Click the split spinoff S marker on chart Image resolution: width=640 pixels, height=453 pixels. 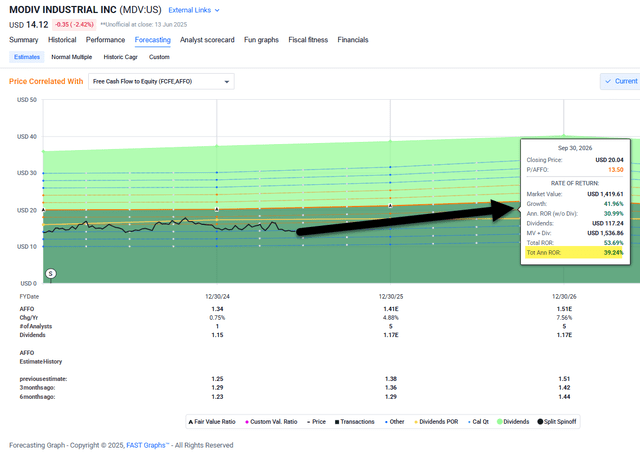[x=51, y=273]
